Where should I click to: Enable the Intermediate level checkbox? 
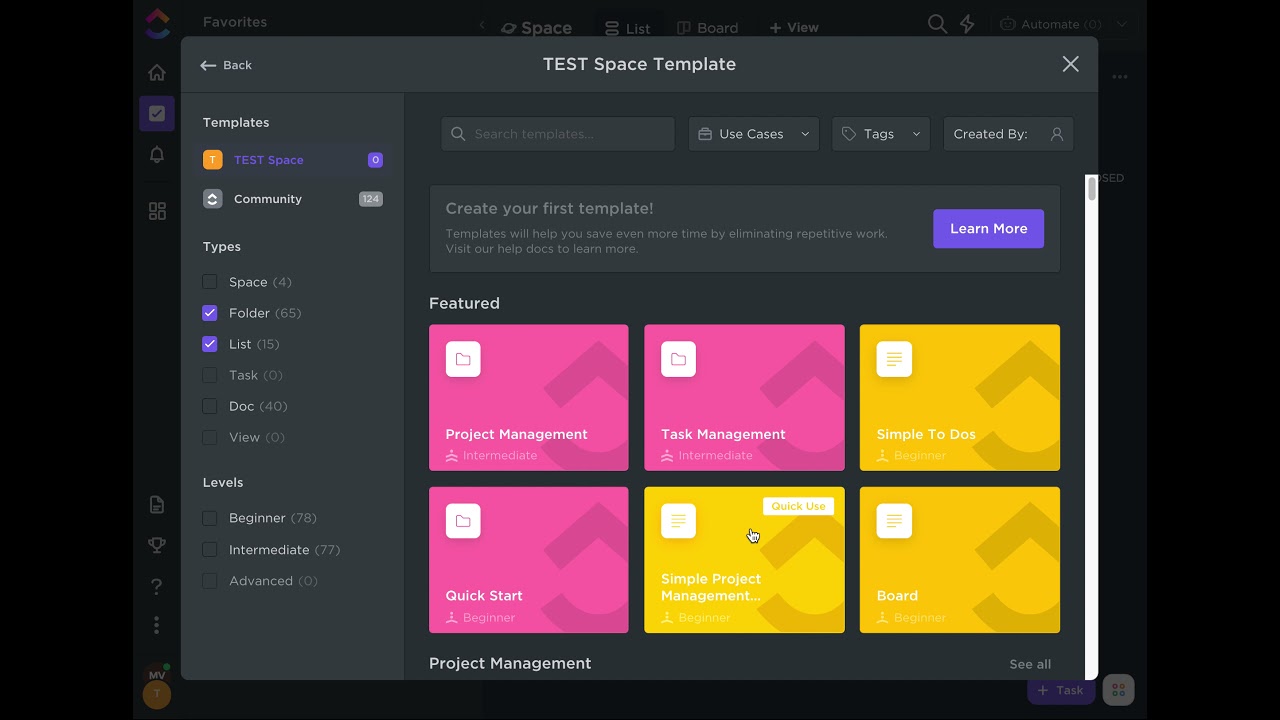point(209,550)
